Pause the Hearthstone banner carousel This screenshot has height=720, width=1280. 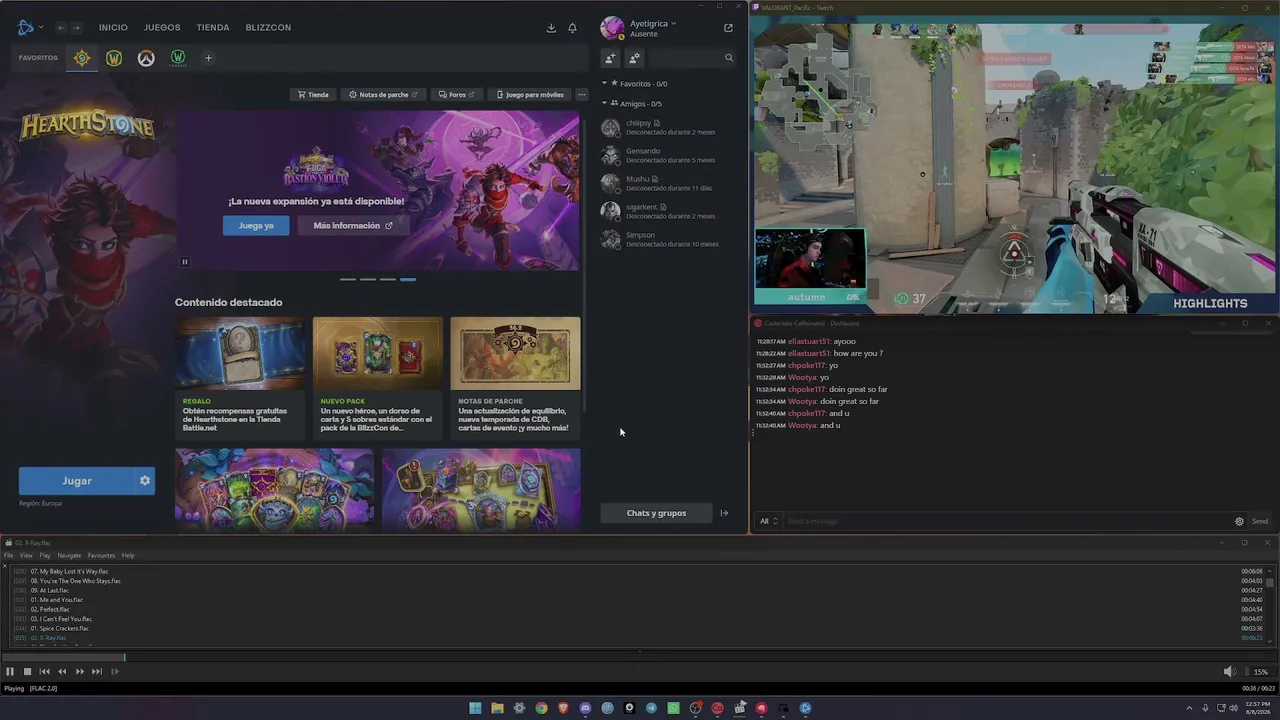coord(185,262)
